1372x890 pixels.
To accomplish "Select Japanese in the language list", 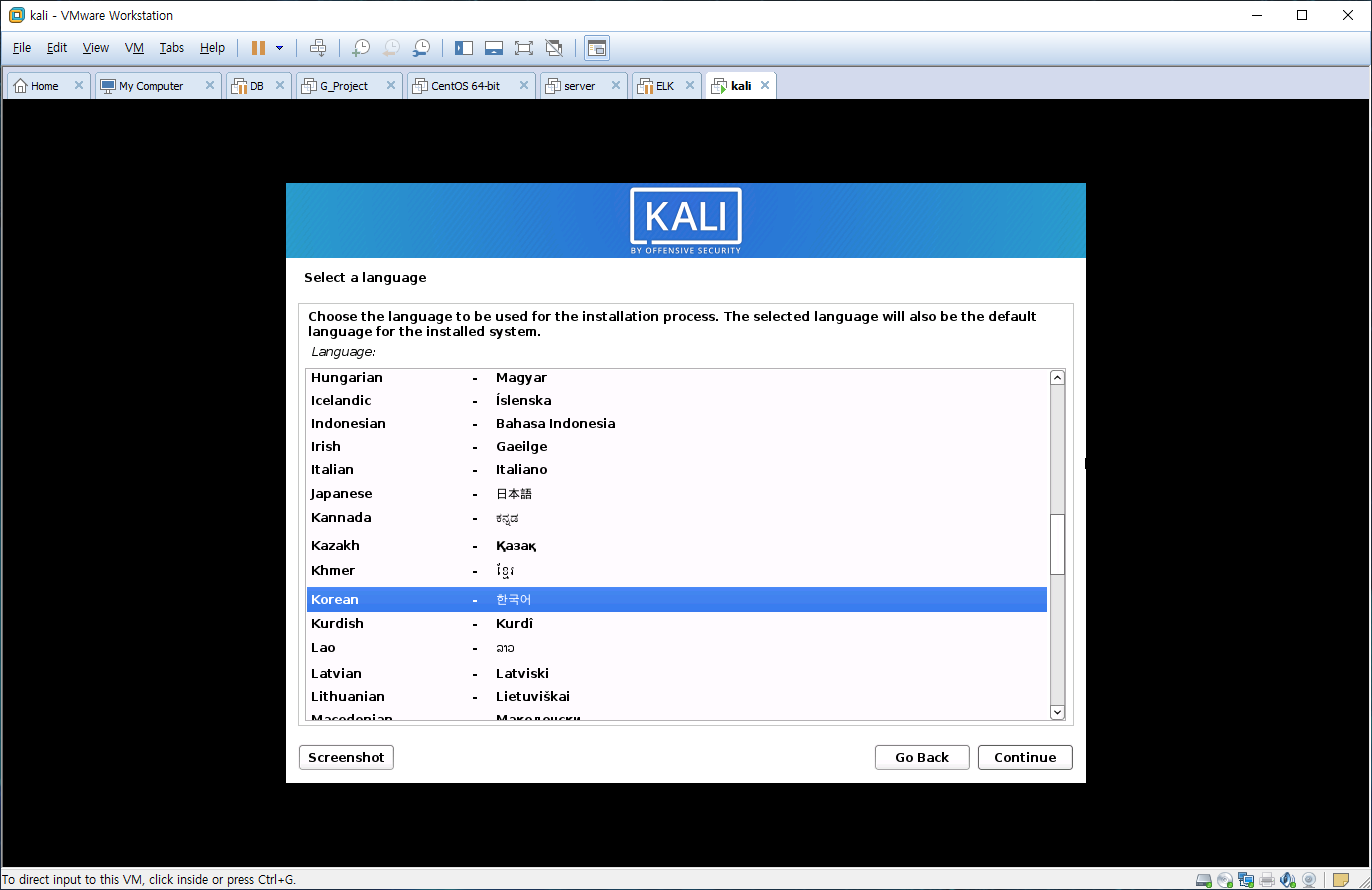I will (341, 494).
